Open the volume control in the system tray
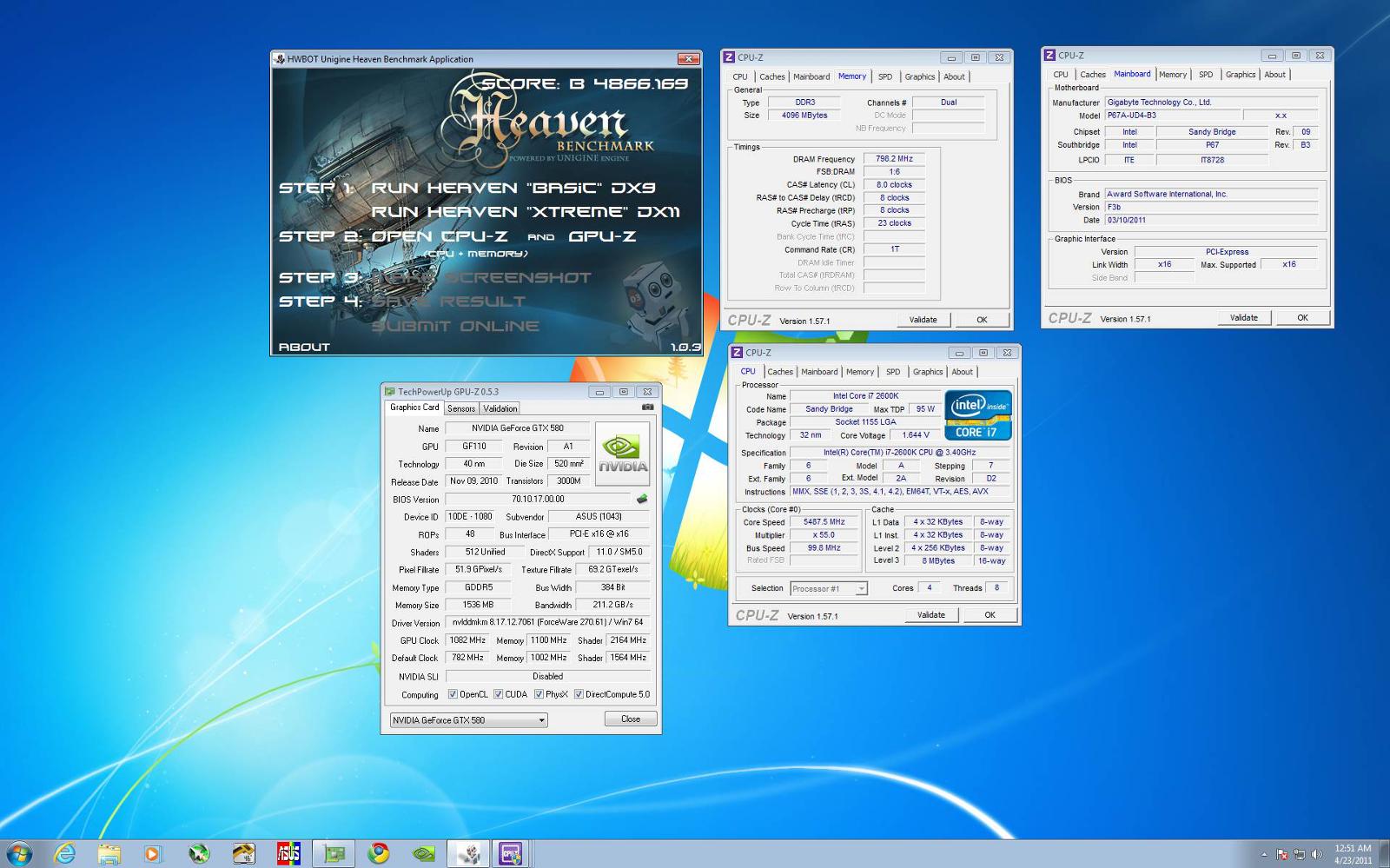 pos(1316,854)
